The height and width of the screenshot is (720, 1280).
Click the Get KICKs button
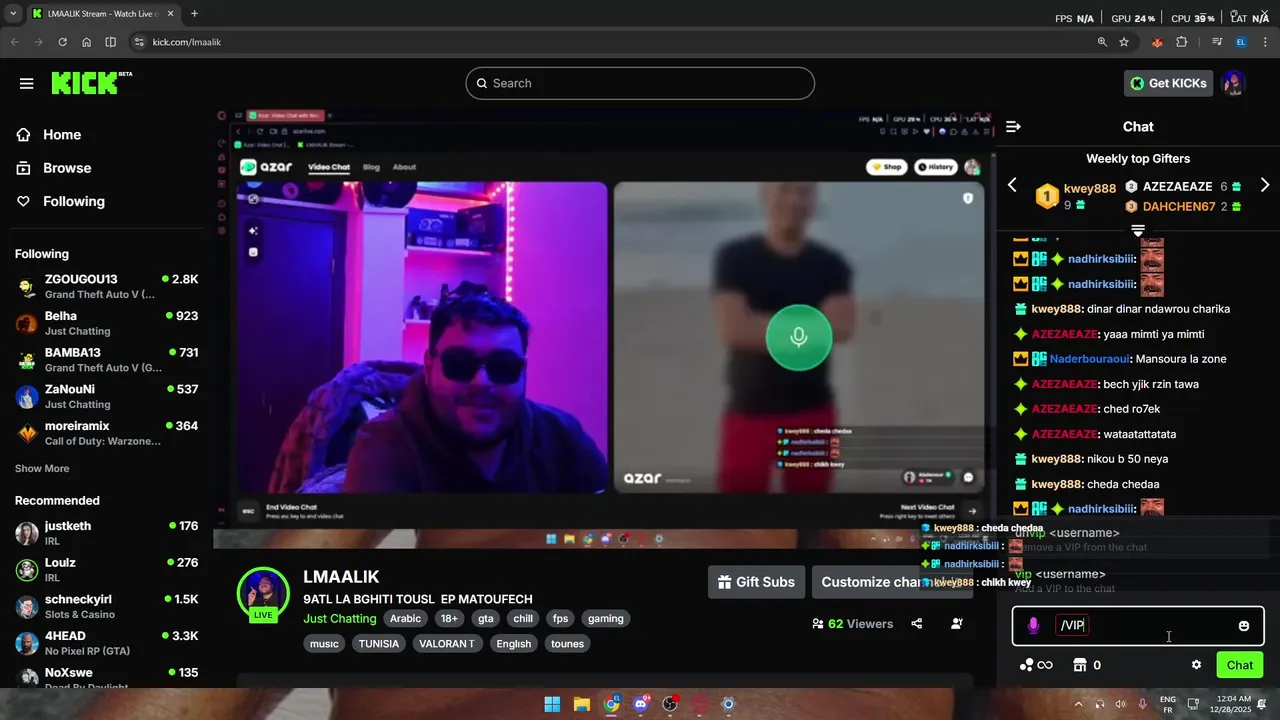pyautogui.click(x=1168, y=83)
